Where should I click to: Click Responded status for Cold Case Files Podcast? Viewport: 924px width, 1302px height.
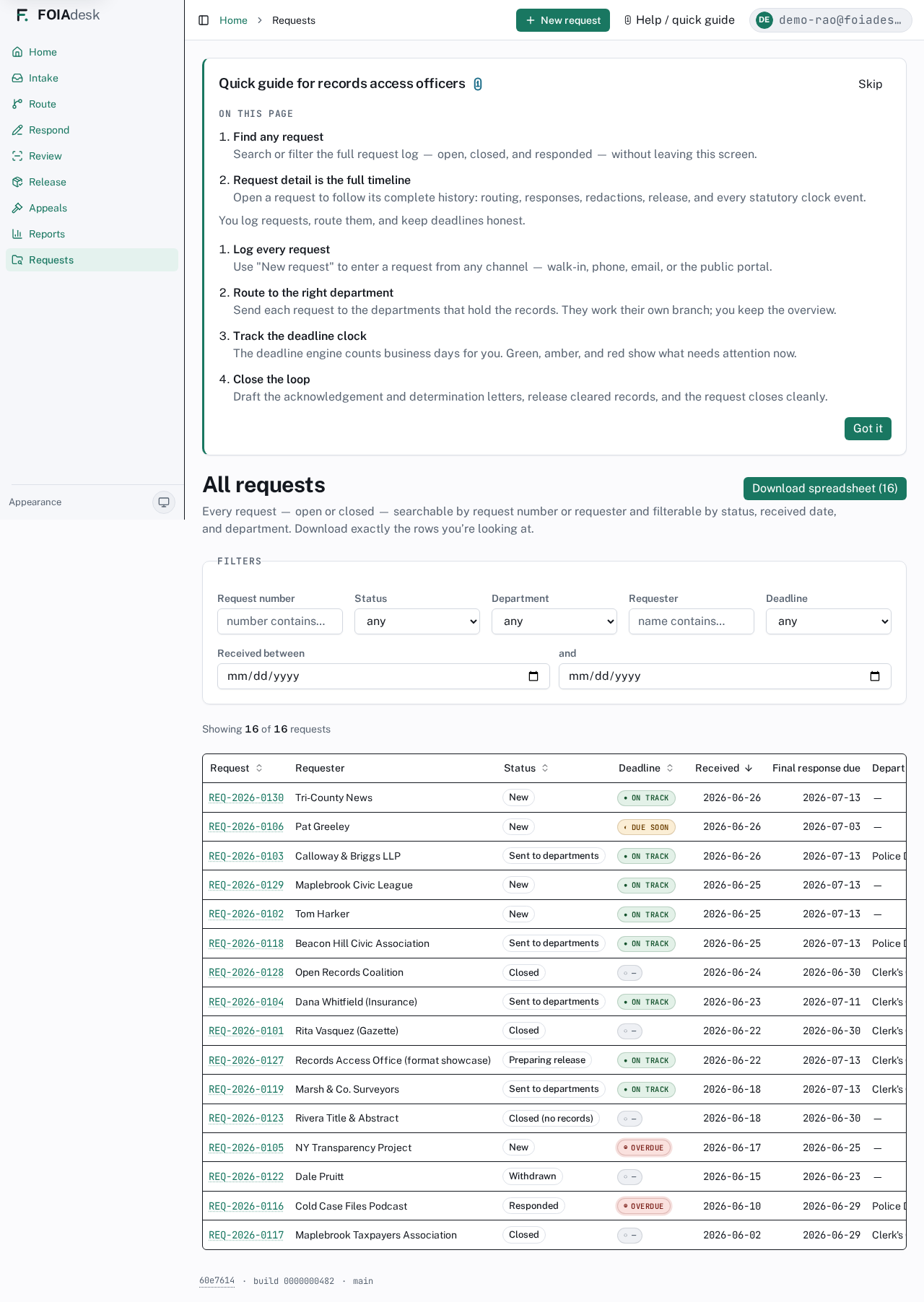coord(533,1206)
